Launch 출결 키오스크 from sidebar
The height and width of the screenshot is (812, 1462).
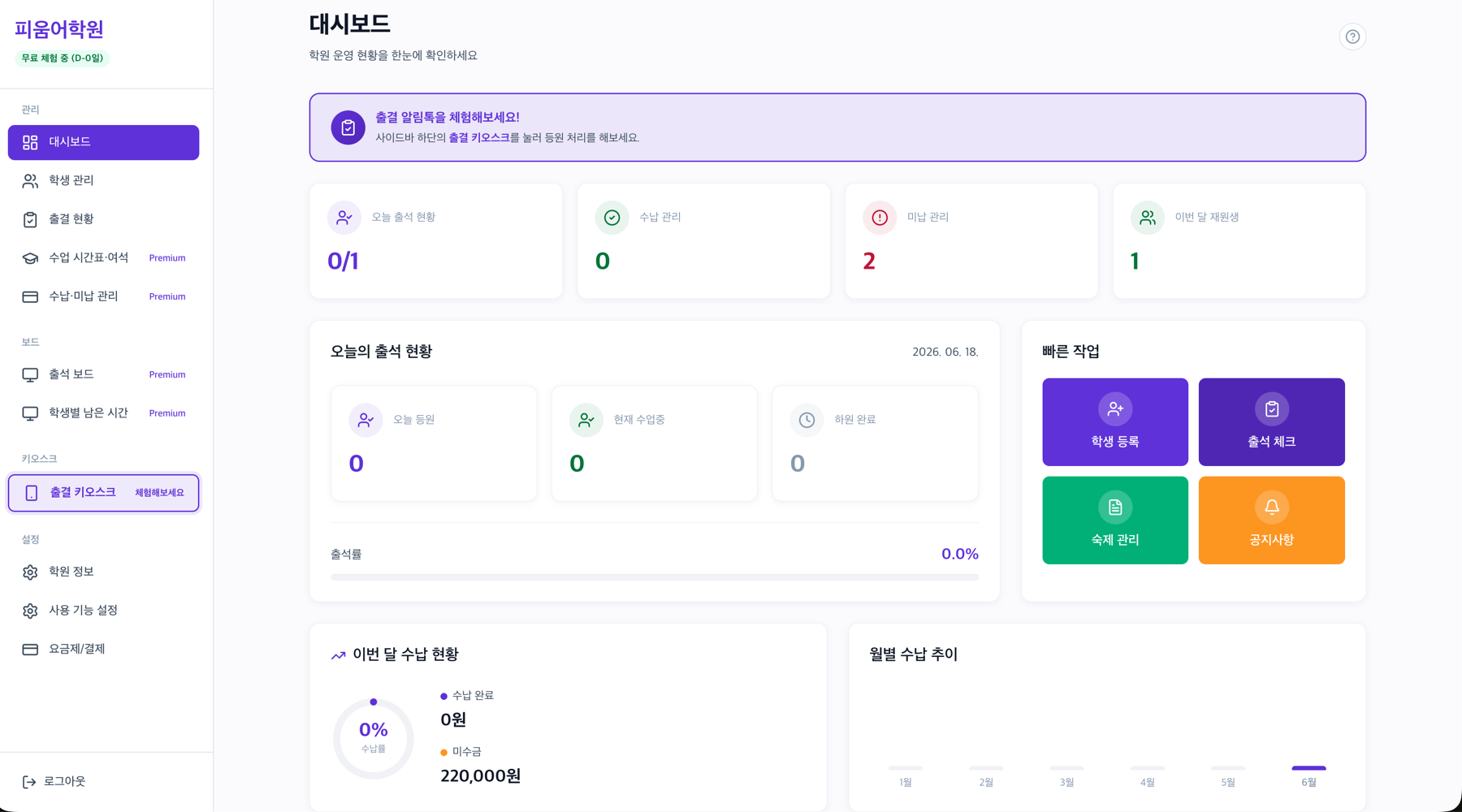104,493
